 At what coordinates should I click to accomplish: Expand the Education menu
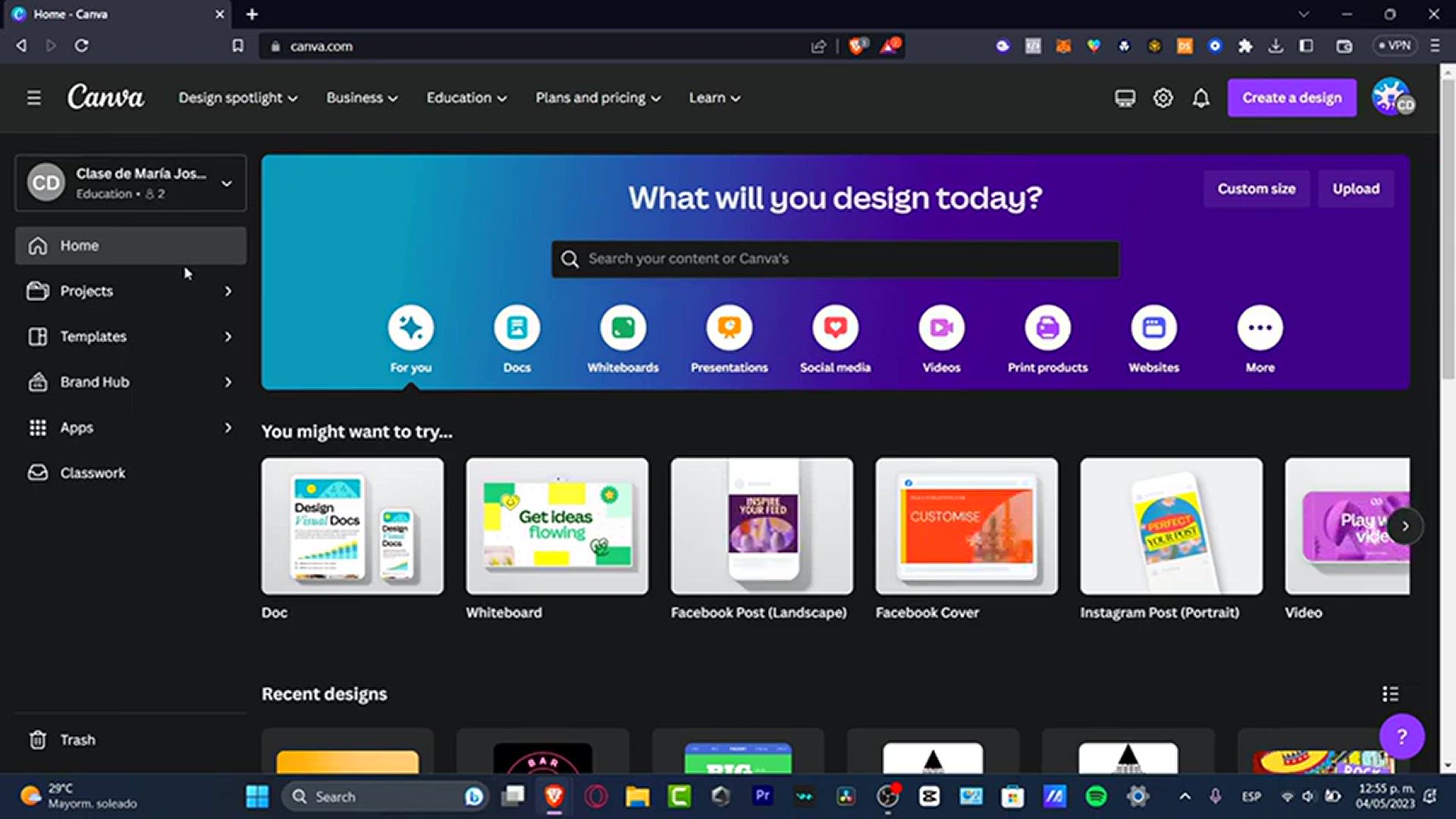coord(466,98)
